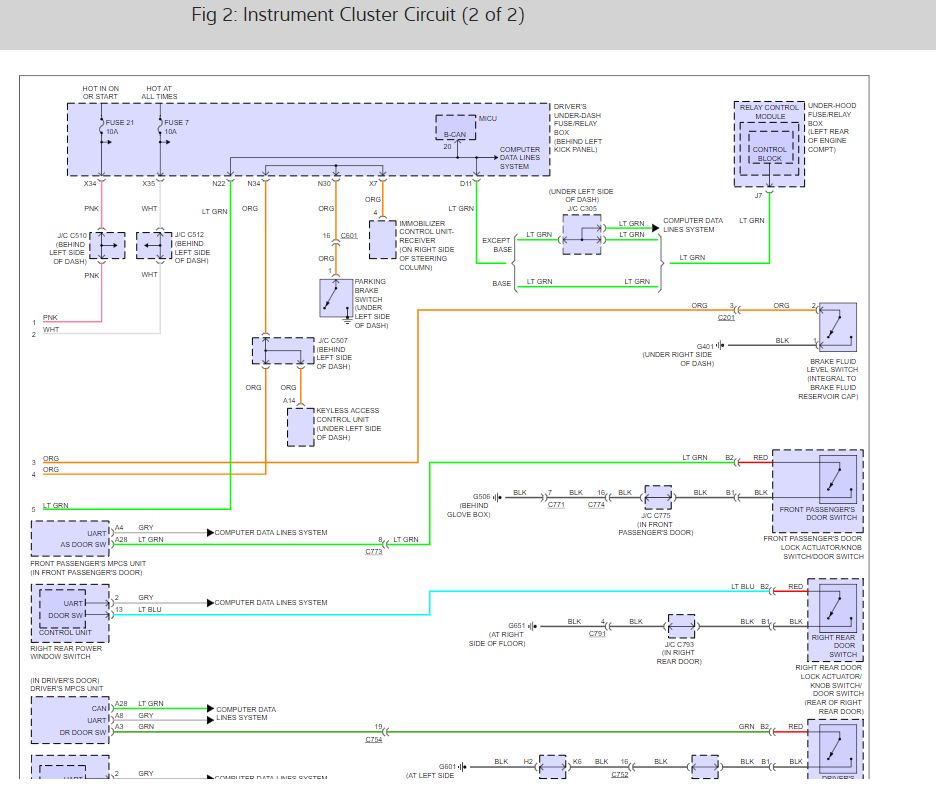Click the keyless access control unit box
Image resolution: width=936 pixels, height=802 pixels.
click(x=301, y=427)
